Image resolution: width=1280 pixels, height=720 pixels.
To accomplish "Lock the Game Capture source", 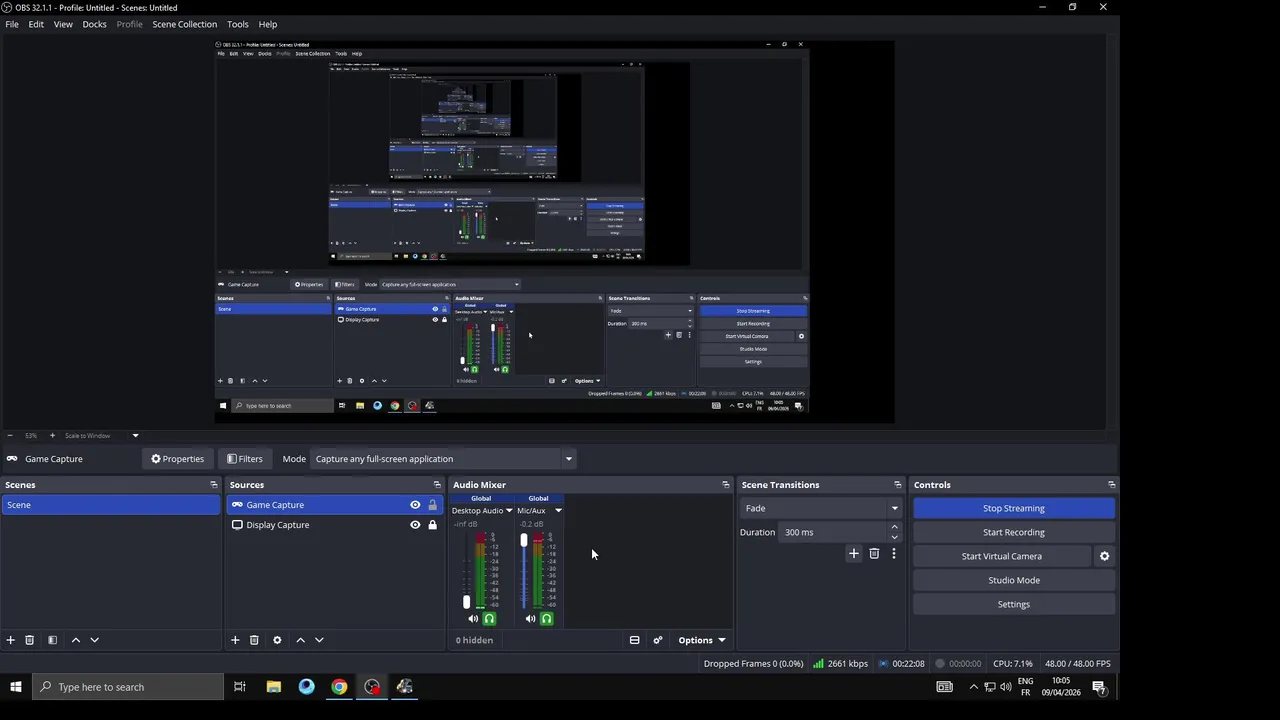I will (433, 505).
